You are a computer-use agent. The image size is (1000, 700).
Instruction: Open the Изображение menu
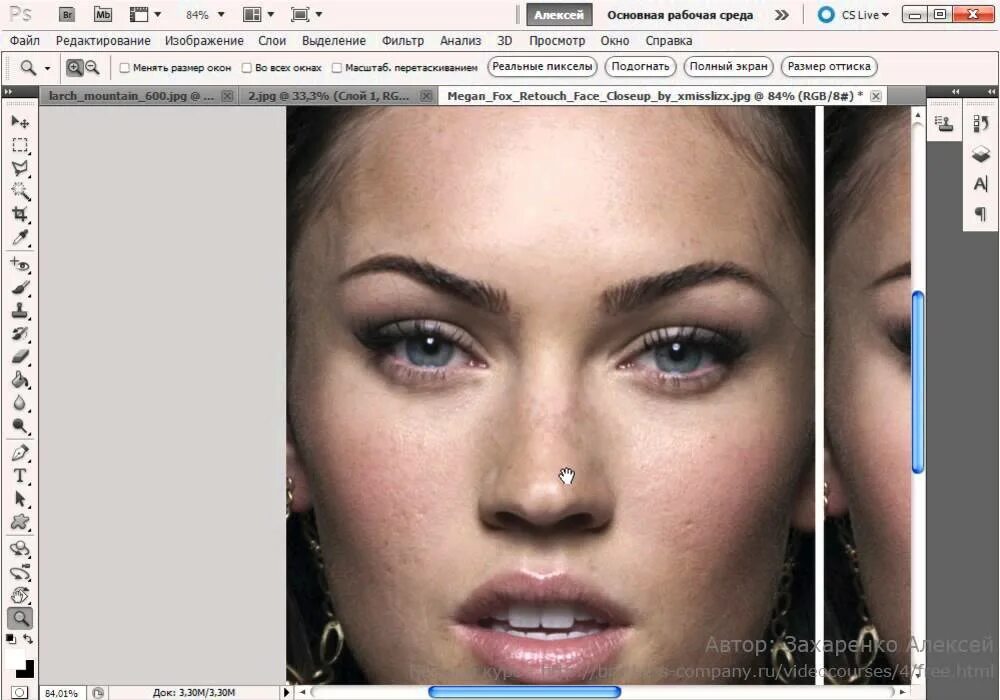coord(204,41)
